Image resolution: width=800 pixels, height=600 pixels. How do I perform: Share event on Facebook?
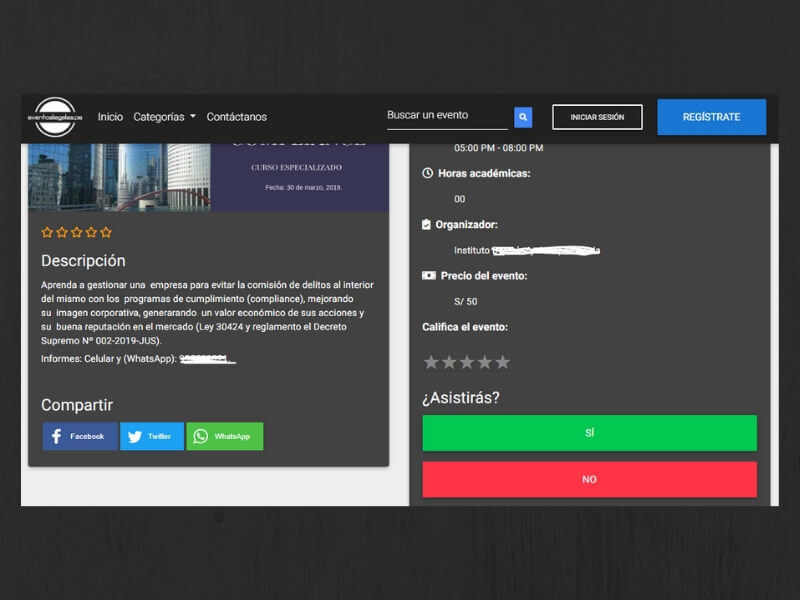[x=79, y=436]
